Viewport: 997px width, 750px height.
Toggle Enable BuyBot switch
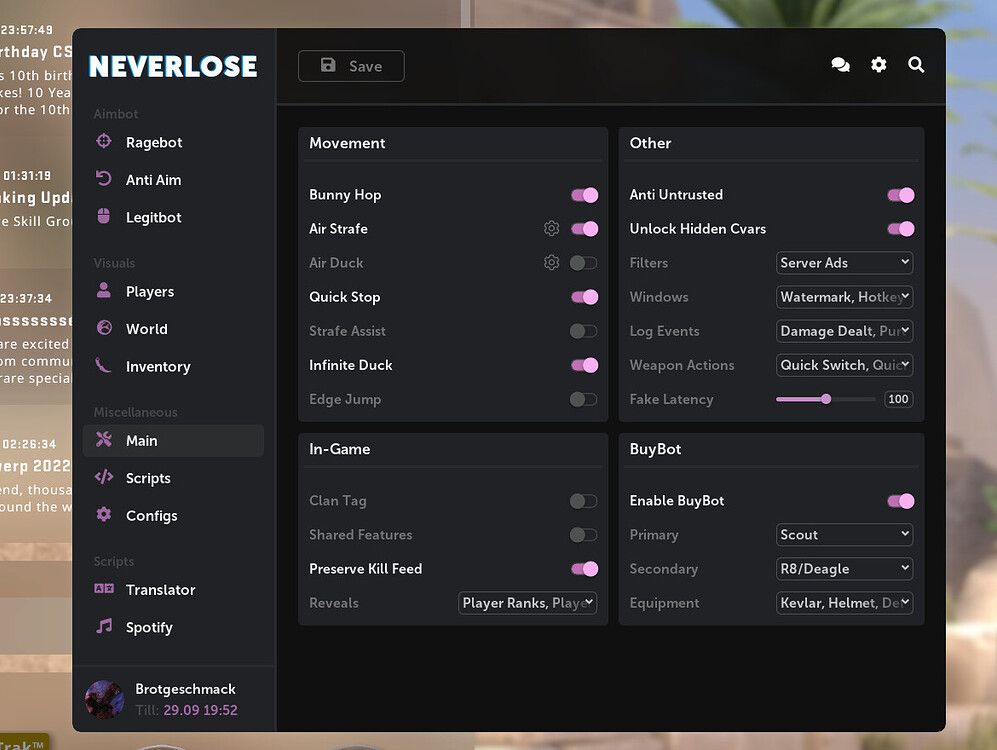[x=900, y=501]
